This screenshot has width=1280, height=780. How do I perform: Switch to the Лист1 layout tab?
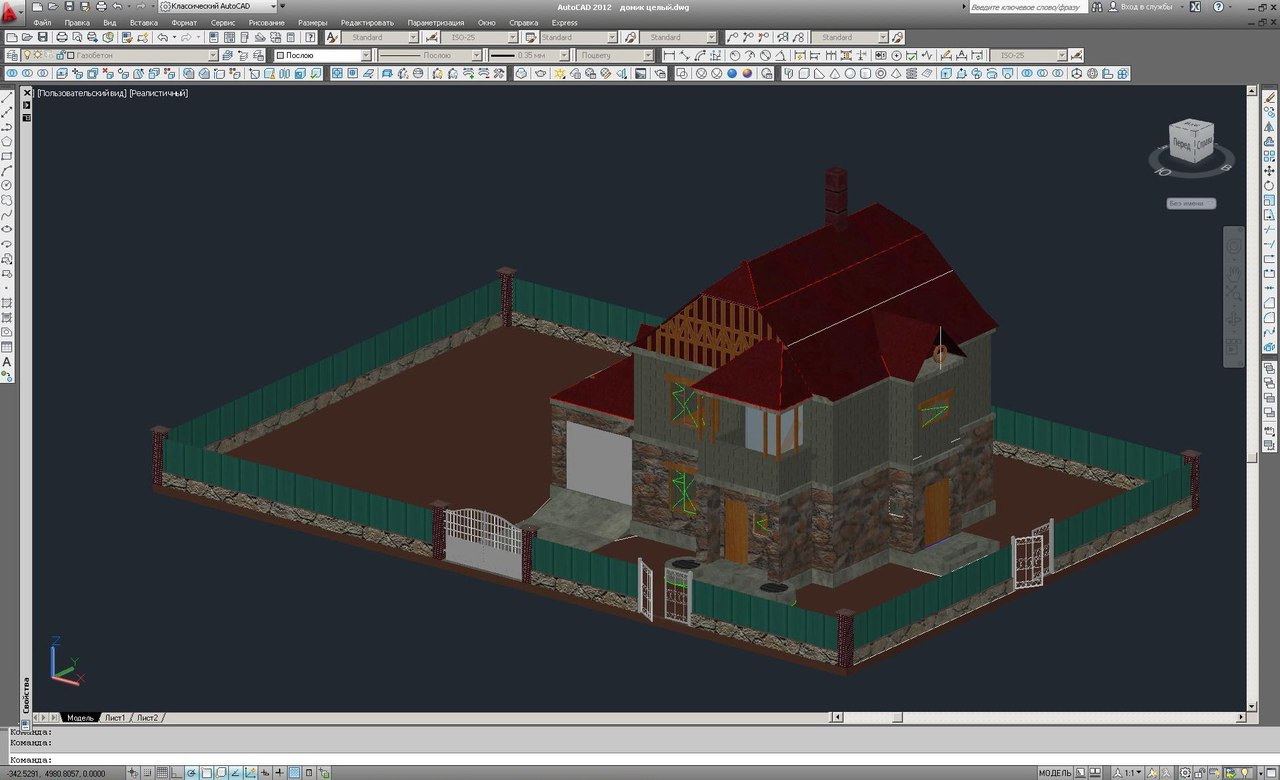pos(114,718)
